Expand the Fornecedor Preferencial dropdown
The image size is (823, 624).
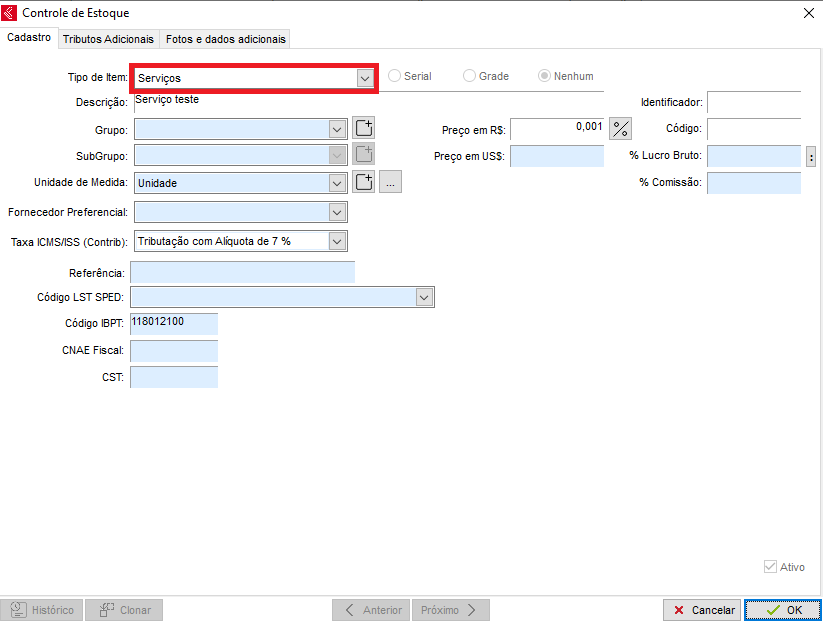[x=337, y=212]
